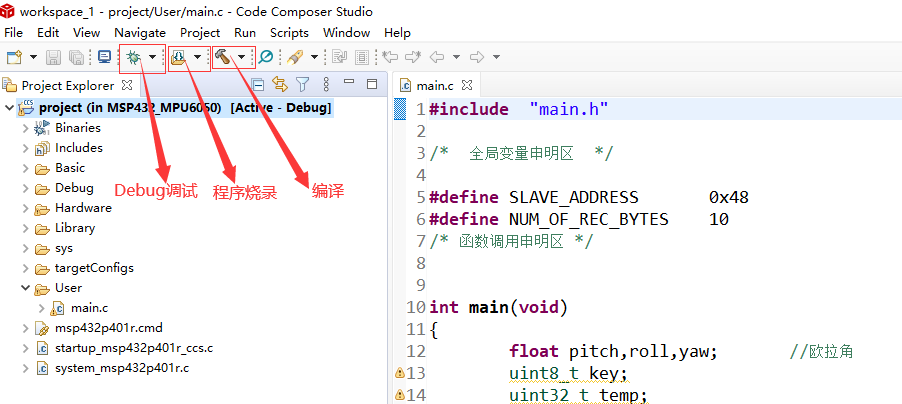Open the Edit menu
The width and height of the screenshot is (902, 404).
point(48,32)
